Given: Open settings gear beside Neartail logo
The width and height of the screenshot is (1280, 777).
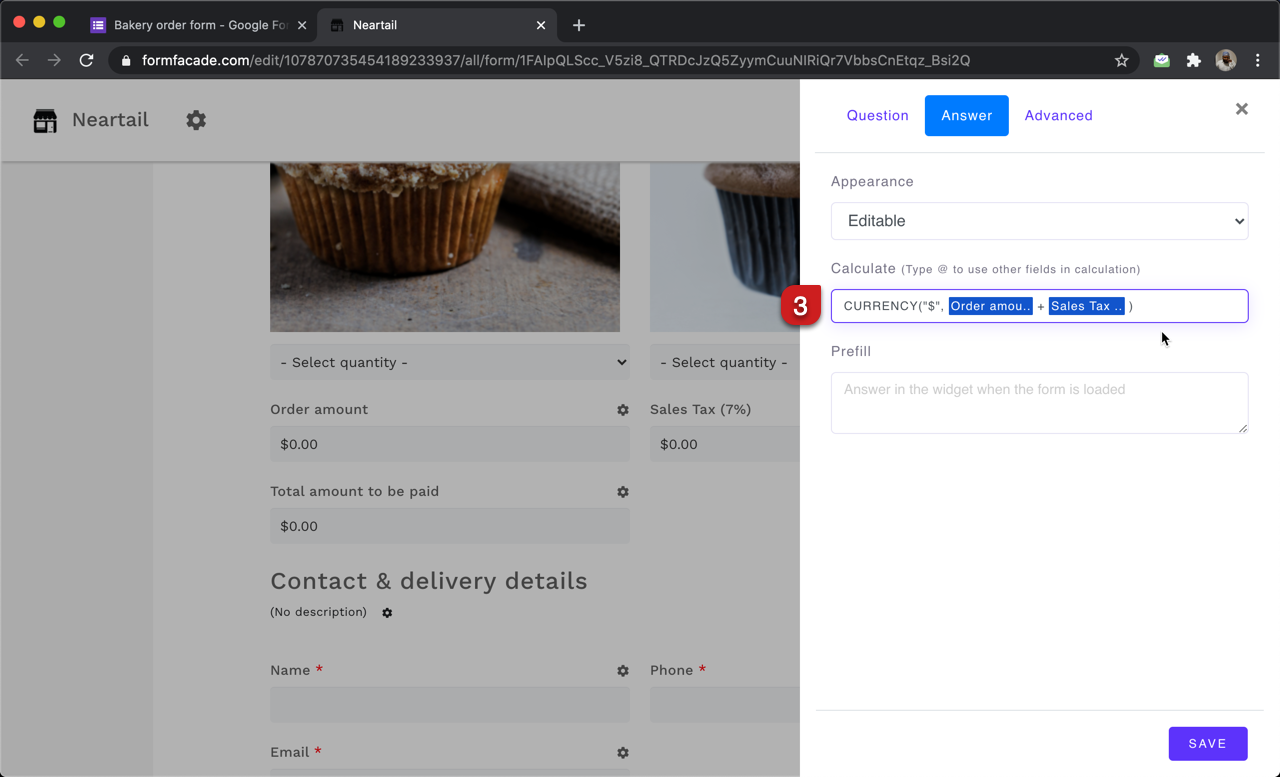Looking at the screenshot, I should pos(196,120).
